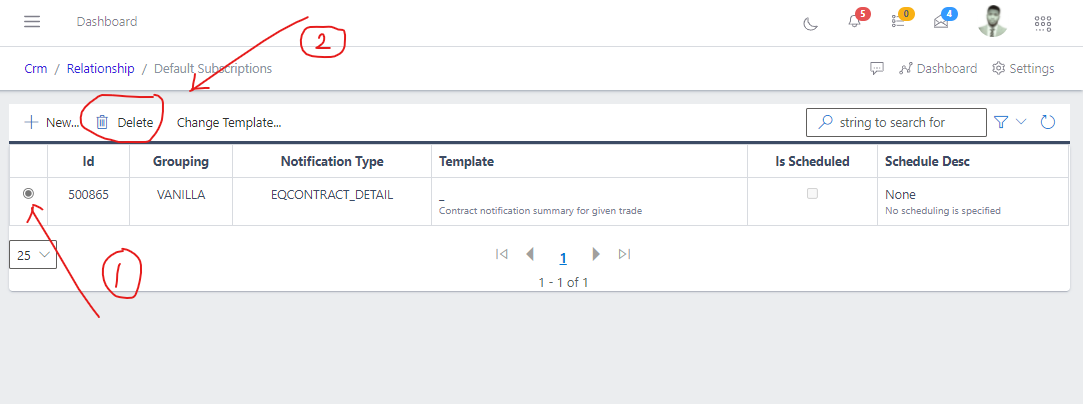The image size is (1083, 404).
Task: Create a New subscription entry
Action: 52,122
